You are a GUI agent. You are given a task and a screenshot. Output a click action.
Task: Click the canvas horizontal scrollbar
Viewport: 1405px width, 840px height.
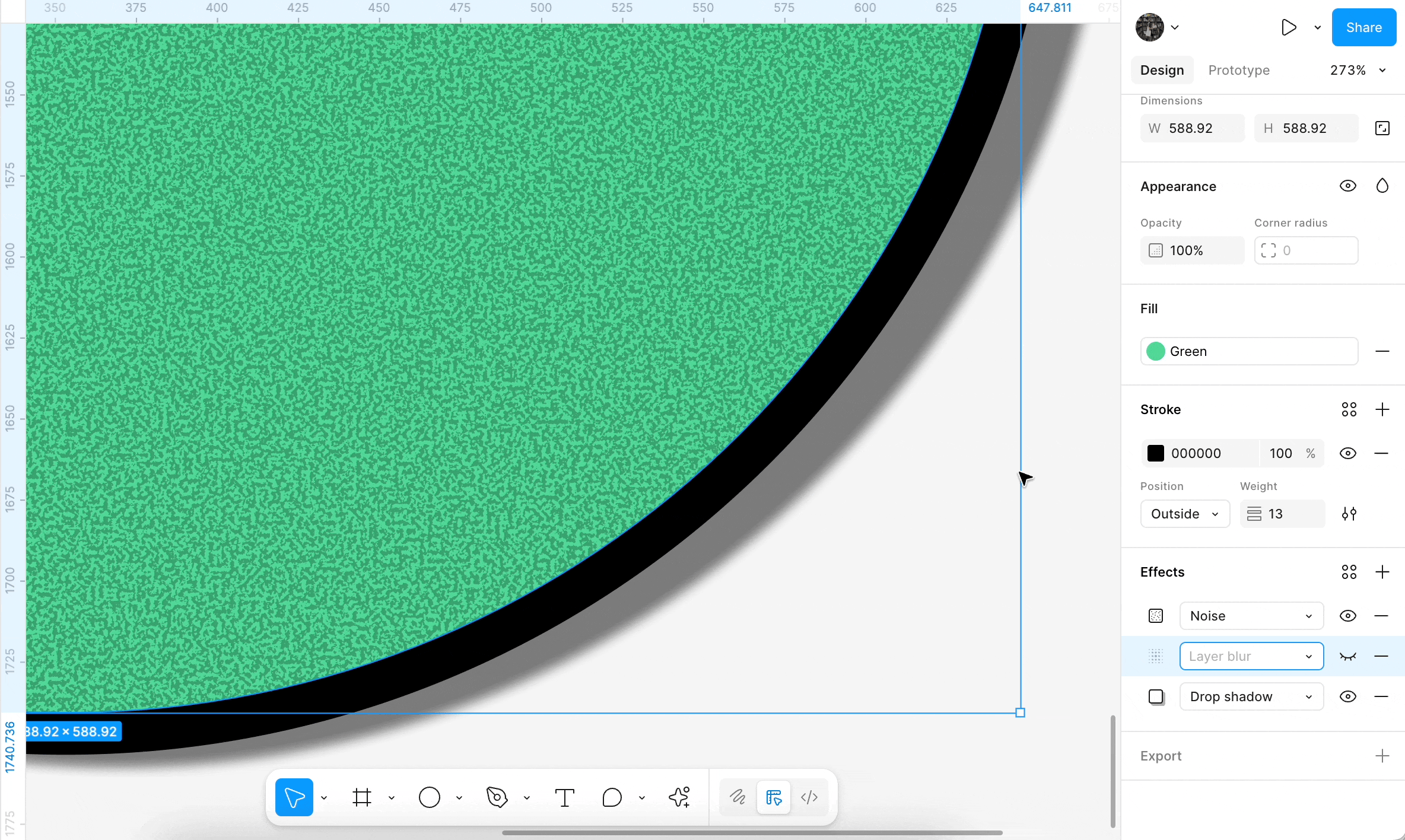[x=752, y=833]
